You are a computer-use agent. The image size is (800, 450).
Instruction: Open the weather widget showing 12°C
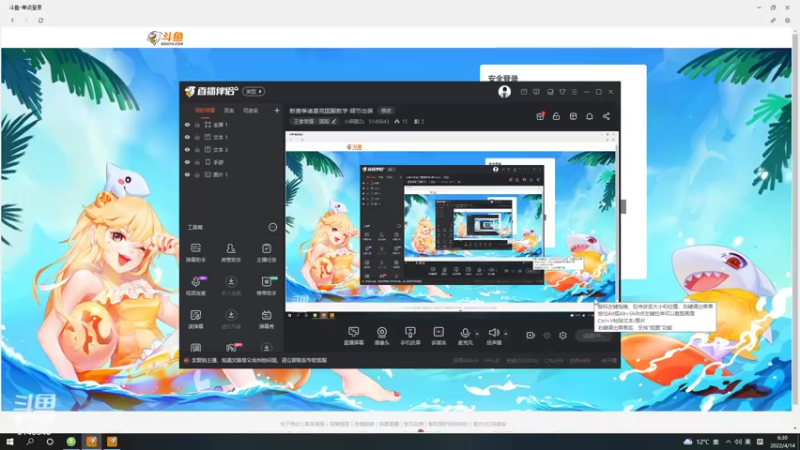click(x=697, y=441)
